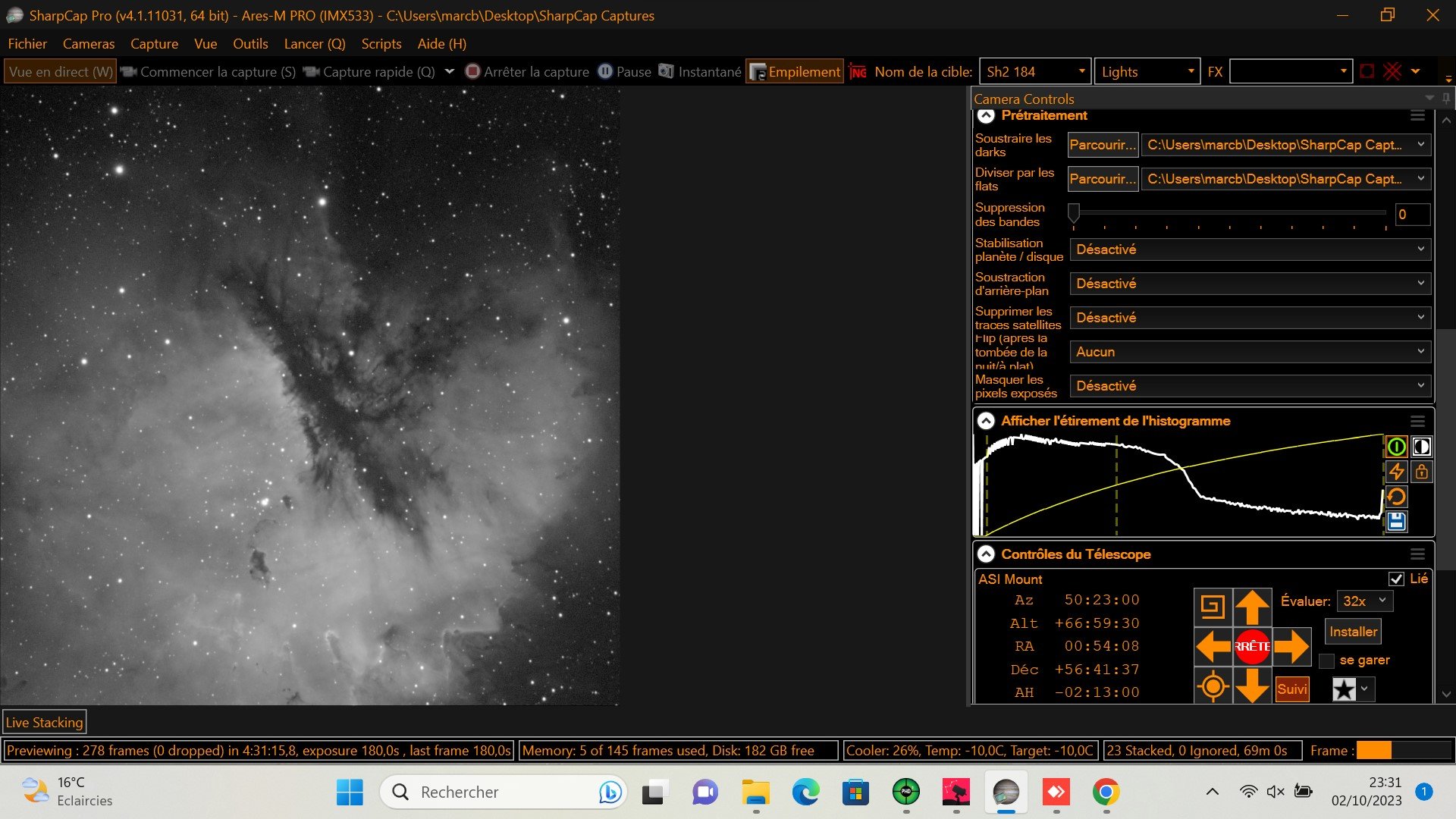Click the Instantané snapshot button
The height and width of the screenshot is (819, 1456).
(700, 72)
